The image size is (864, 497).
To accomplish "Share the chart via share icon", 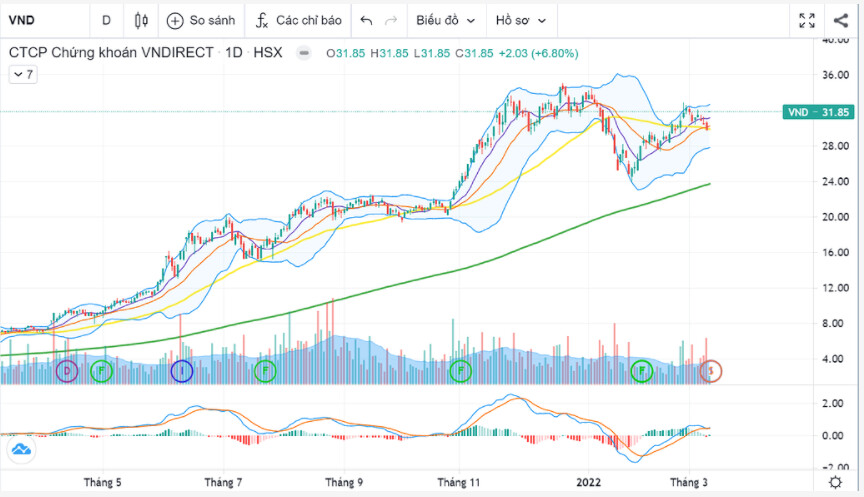I will (x=841, y=20).
